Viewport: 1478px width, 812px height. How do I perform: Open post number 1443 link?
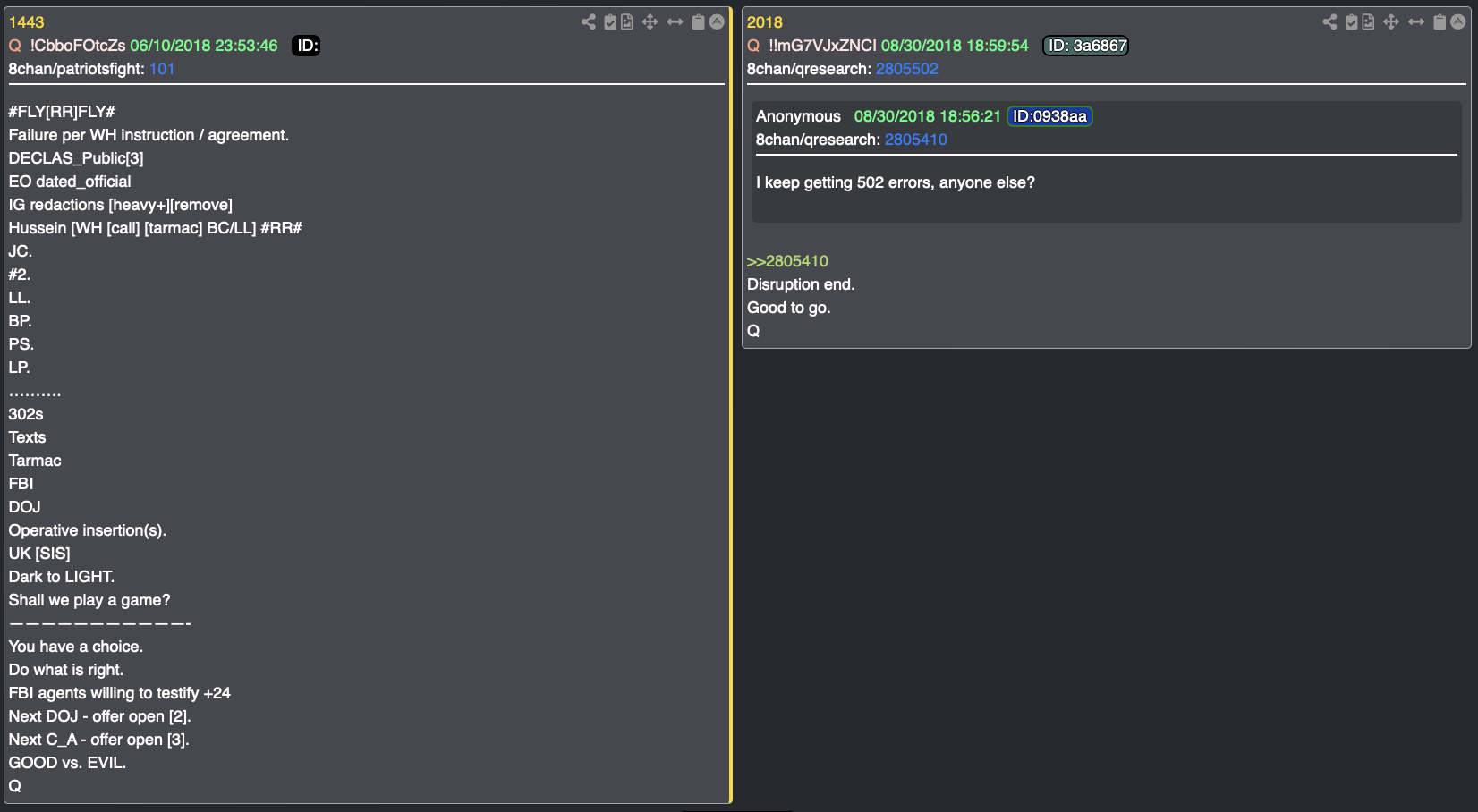coord(26,22)
